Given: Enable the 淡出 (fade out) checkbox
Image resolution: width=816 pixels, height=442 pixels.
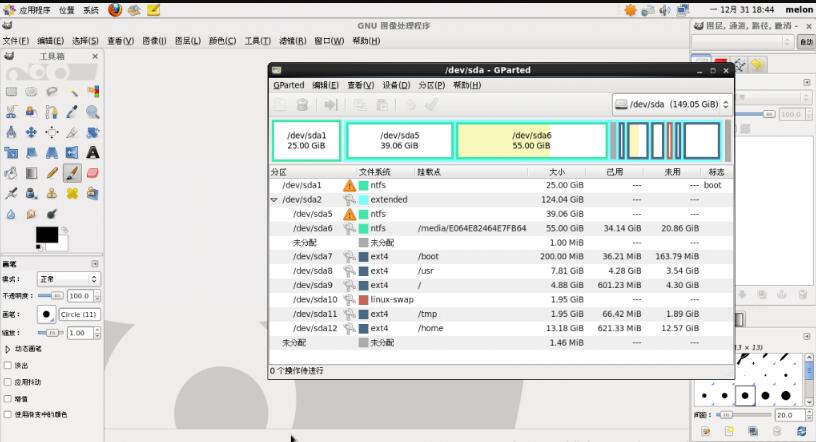Looking at the screenshot, I should pos(9,366).
